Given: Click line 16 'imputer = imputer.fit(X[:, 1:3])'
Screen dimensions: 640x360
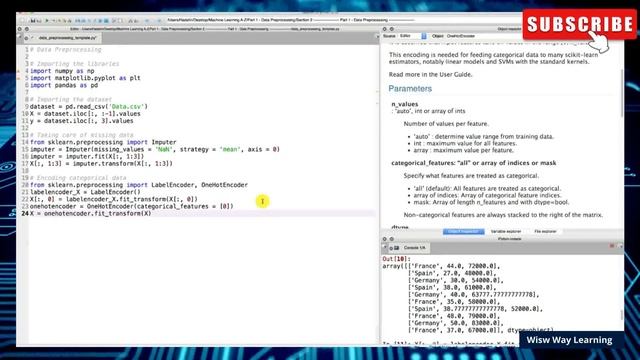Looking at the screenshot, I should coord(87,156).
